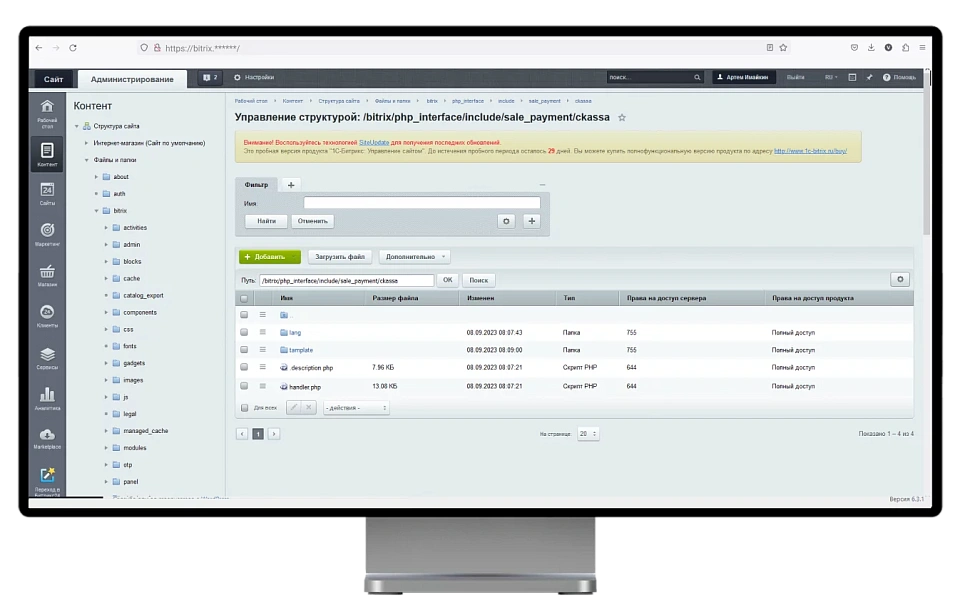
Task: Expand the components folder in the tree
Action: 106,313
